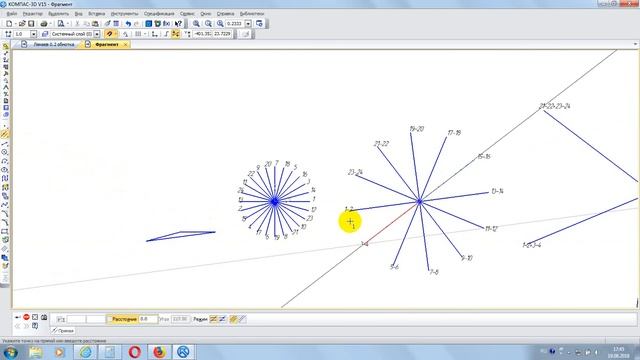The width and height of the screenshot is (640, 360).
Task: Open the Библиотеки menu
Action: coord(252,13)
